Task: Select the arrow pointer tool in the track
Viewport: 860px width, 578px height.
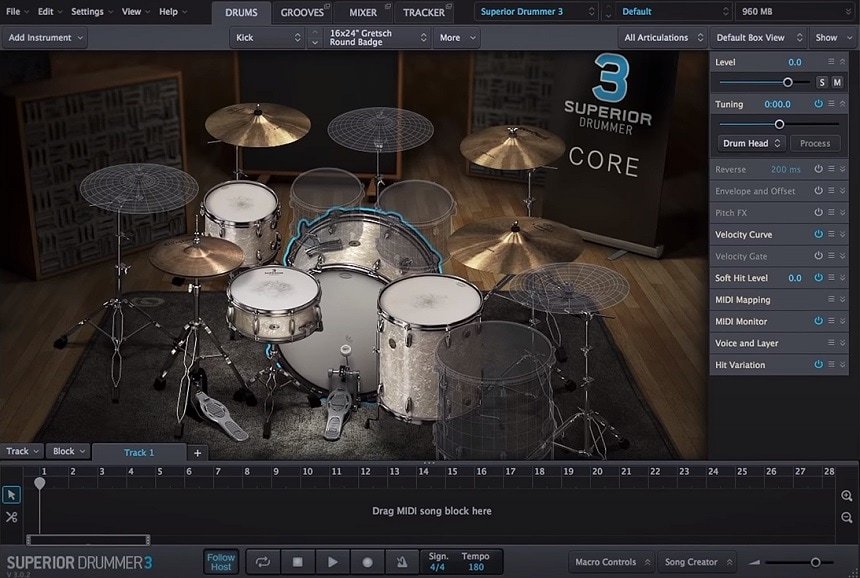Action: [11, 495]
